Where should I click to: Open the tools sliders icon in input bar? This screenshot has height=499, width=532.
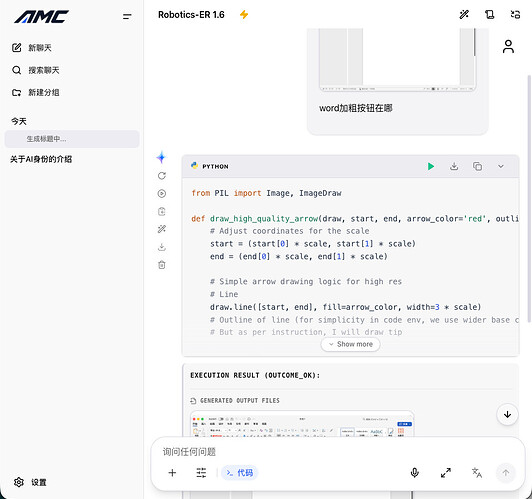tap(201, 473)
